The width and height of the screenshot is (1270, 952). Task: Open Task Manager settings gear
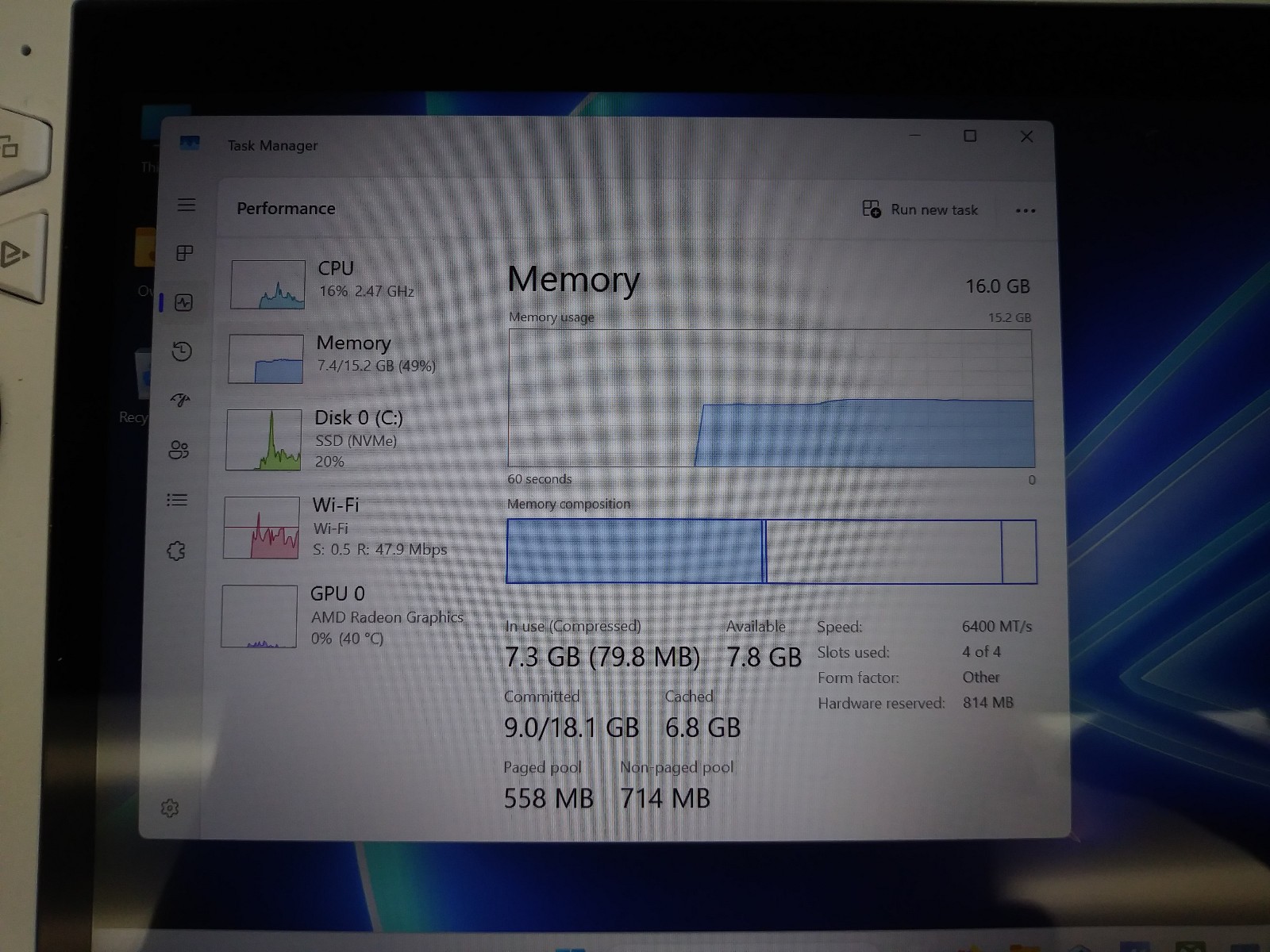tap(170, 808)
